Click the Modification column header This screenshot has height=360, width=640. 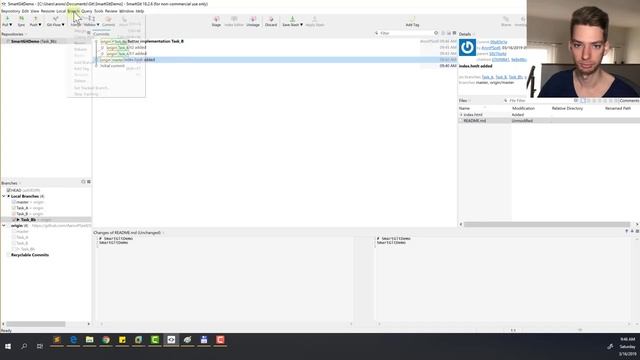pos(523,109)
